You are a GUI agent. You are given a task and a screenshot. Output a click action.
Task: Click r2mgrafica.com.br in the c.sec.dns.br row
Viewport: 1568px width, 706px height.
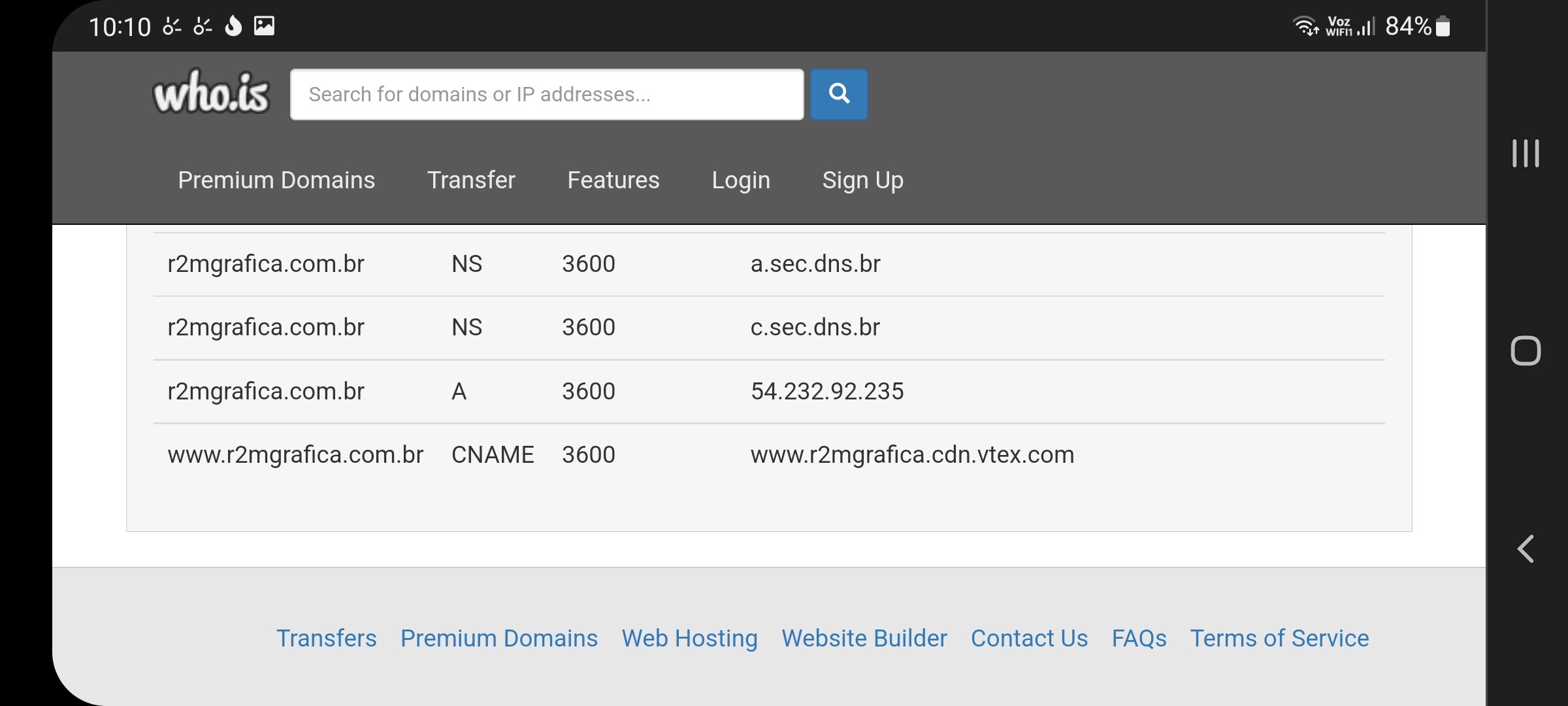click(x=266, y=328)
